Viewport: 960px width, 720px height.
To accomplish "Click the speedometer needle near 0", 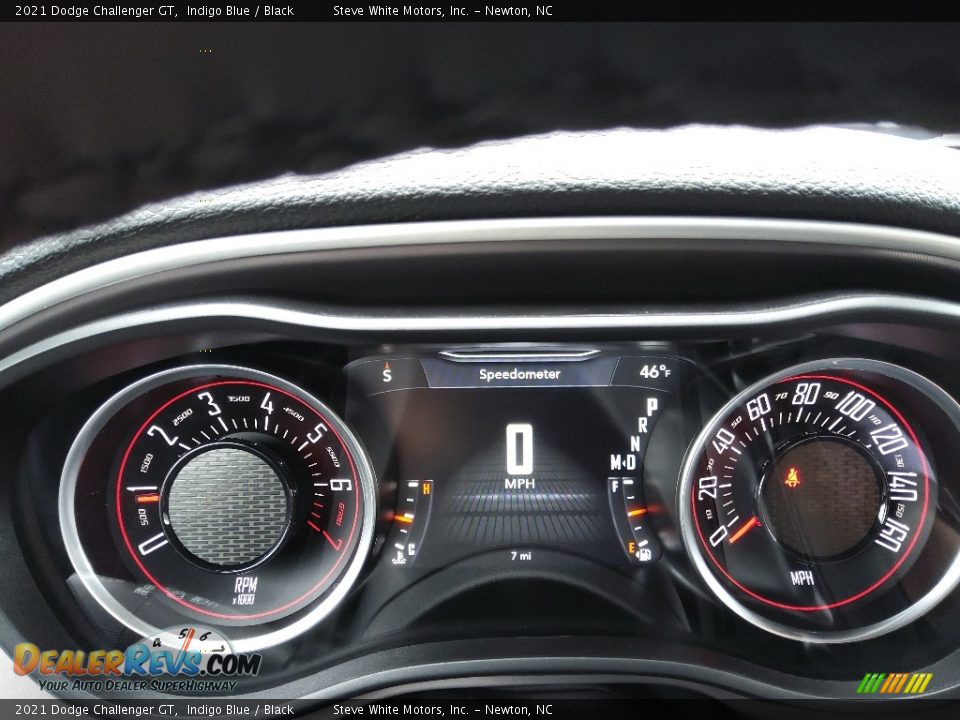I will 744,530.
